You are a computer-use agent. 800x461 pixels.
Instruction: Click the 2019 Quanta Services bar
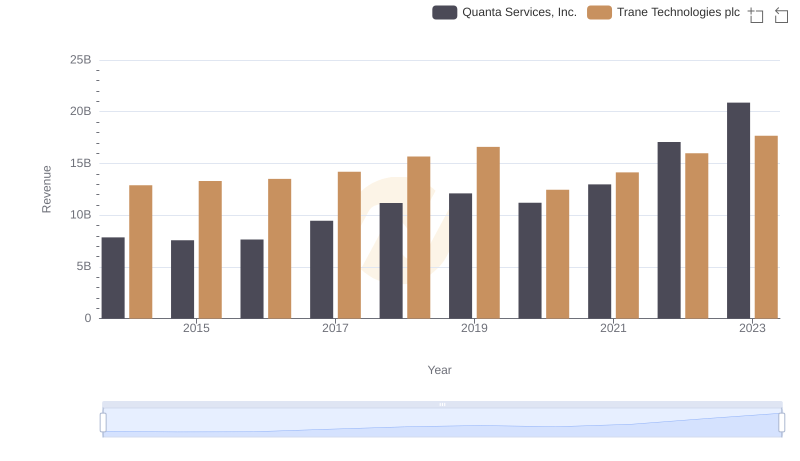point(461,256)
